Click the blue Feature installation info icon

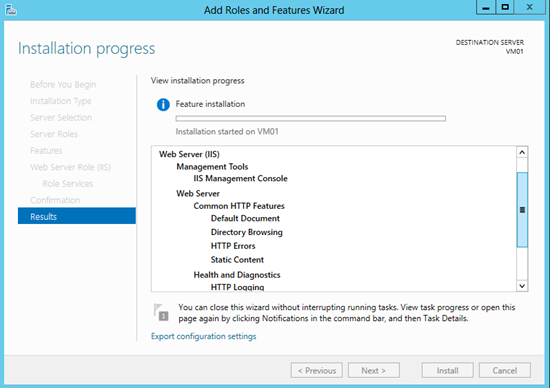pos(163,105)
